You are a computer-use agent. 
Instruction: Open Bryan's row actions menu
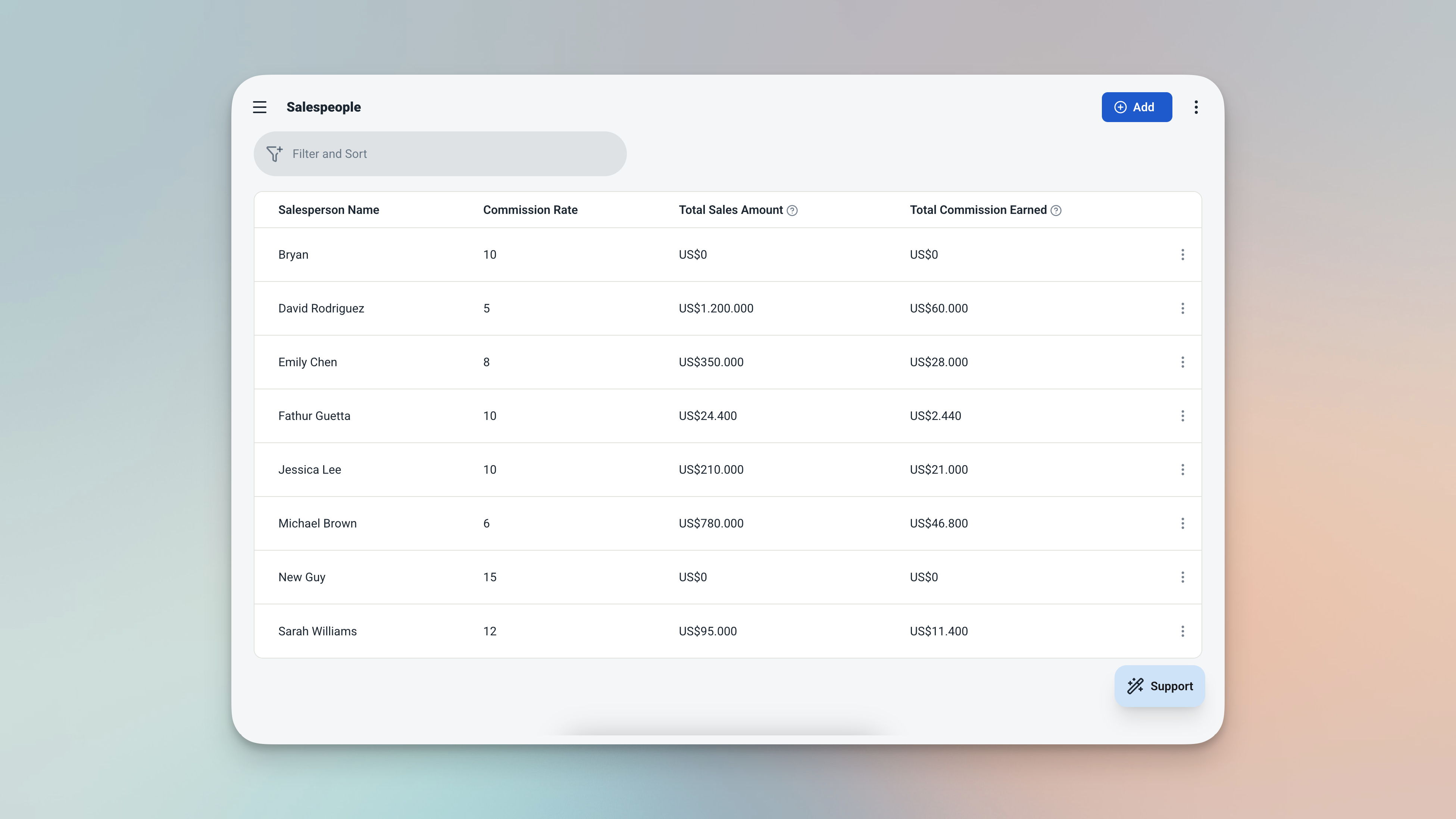[x=1182, y=255]
